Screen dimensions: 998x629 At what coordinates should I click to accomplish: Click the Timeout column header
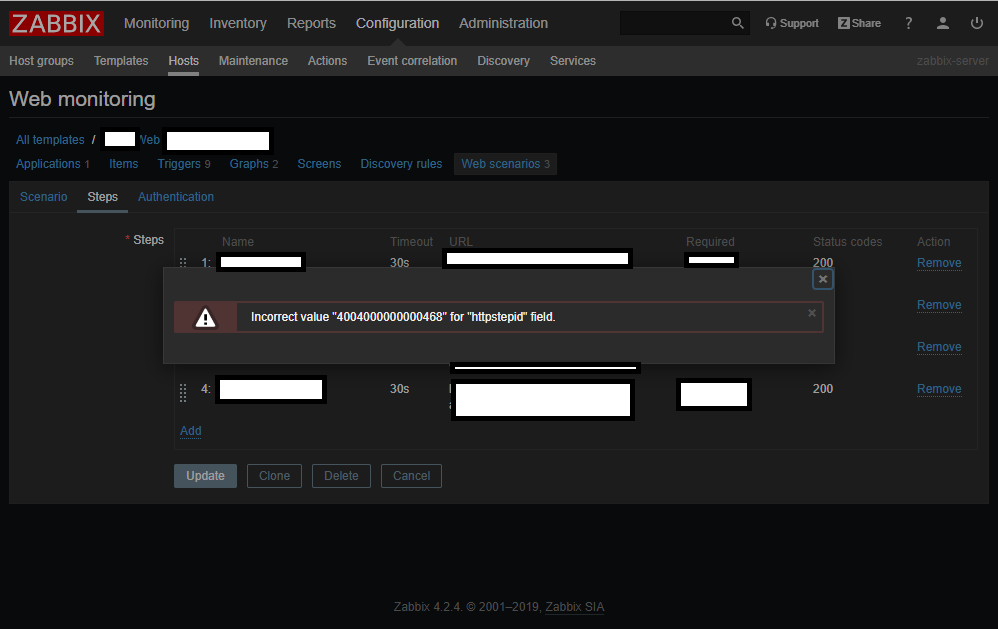pos(411,241)
